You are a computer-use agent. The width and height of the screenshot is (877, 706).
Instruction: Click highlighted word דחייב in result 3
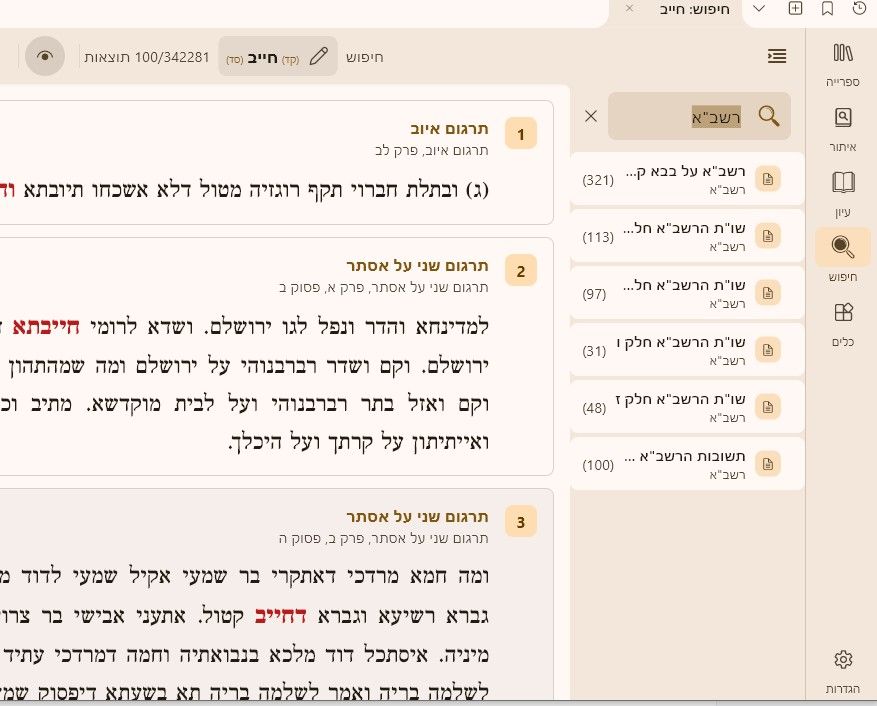tap(280, 616)
